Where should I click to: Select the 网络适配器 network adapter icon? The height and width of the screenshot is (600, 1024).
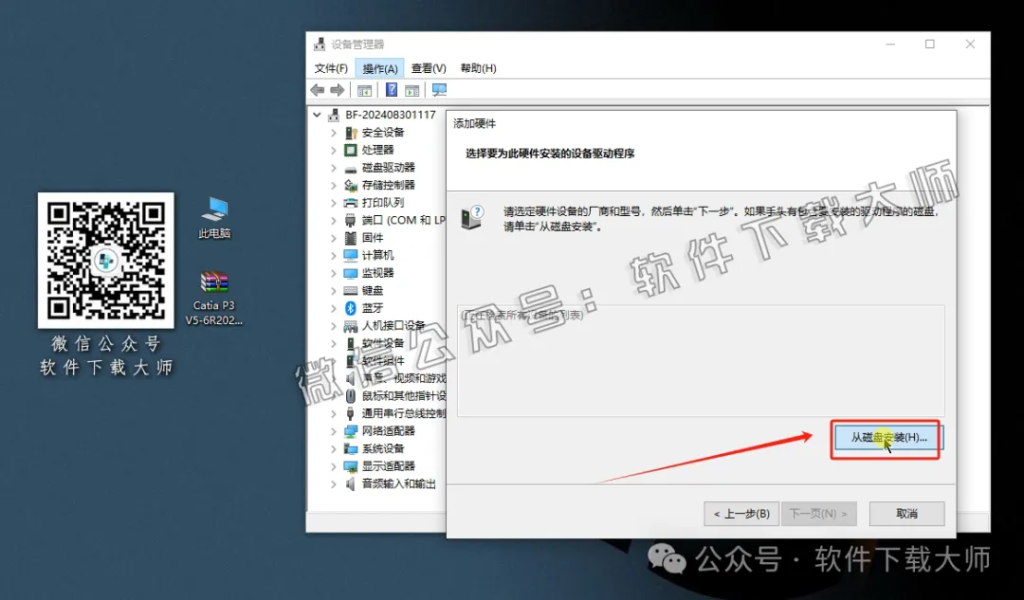pyautogui.click(x=350, y=431)
